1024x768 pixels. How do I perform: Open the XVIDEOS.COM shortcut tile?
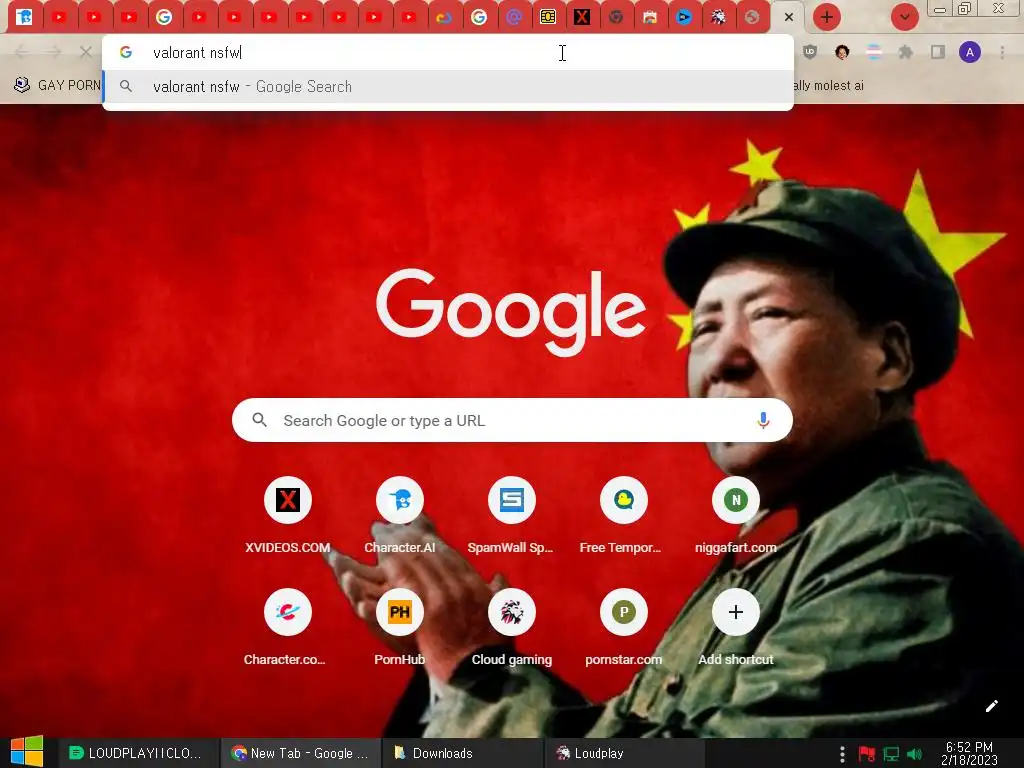click(x=287, y=516)
